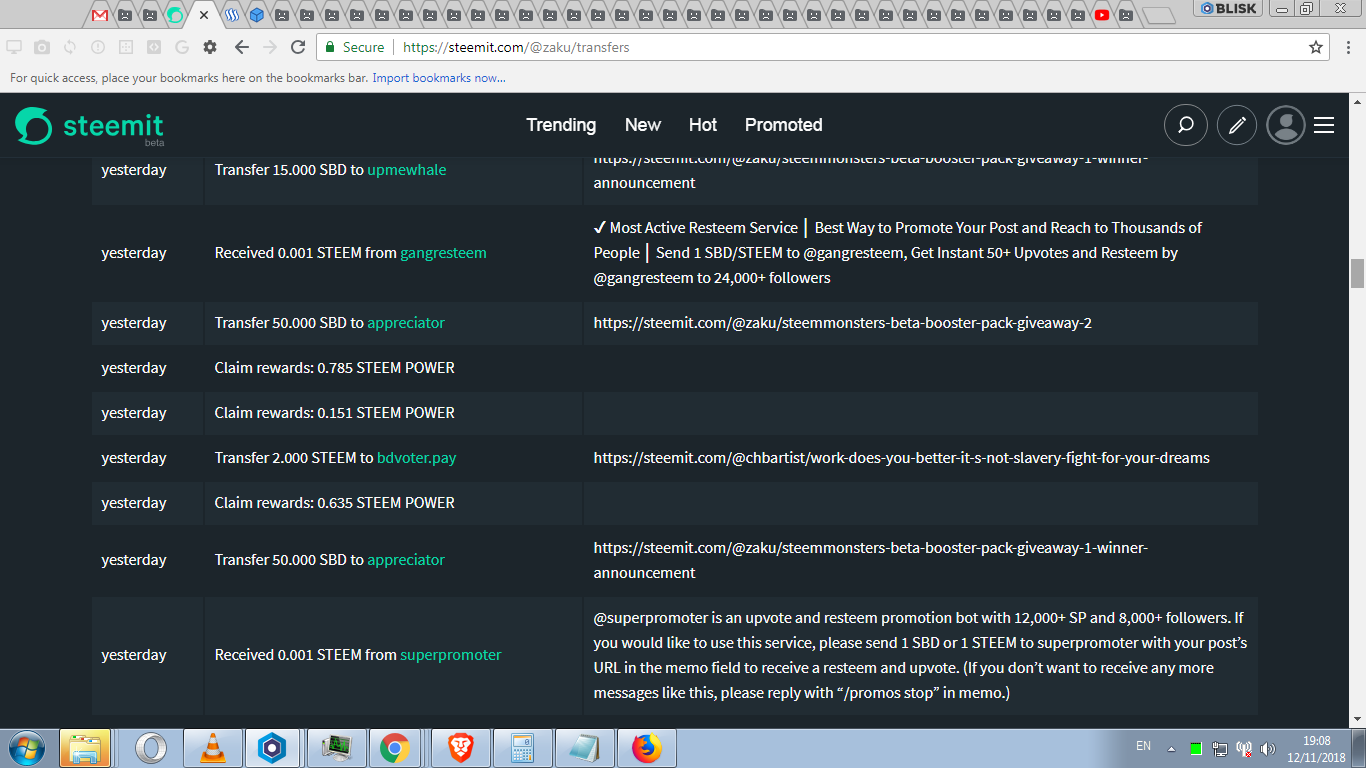This screenshot has height=768, width=1366.
Task: Click the 'Claim rewards: 0.635 STEEM POWER' entry
Action: tap(335, 503)
